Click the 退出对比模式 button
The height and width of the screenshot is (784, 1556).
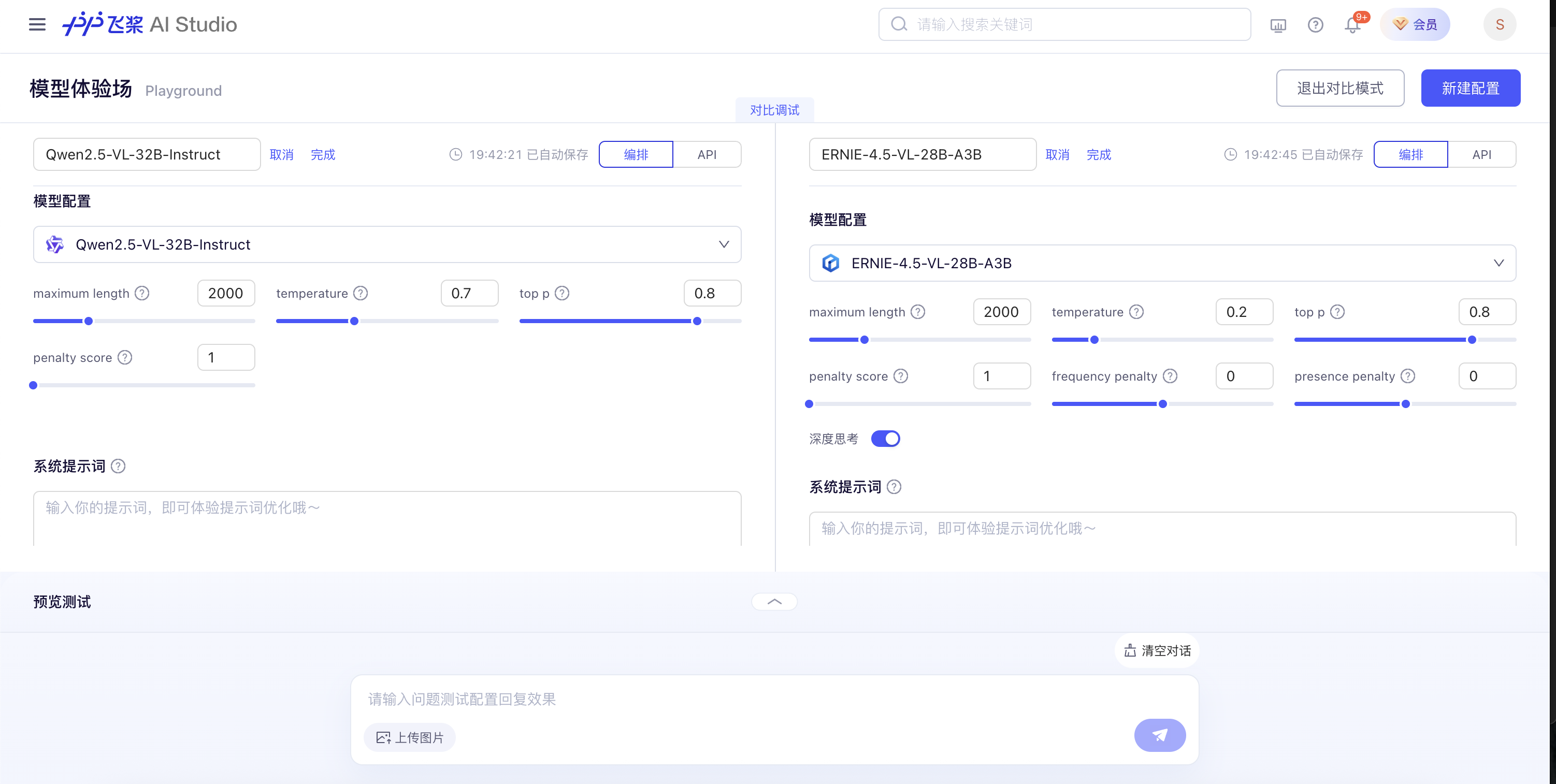1341,88
